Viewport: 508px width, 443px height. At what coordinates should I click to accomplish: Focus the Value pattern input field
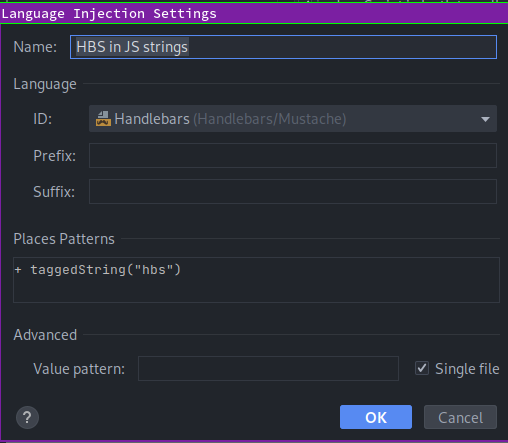coord(268,368)
